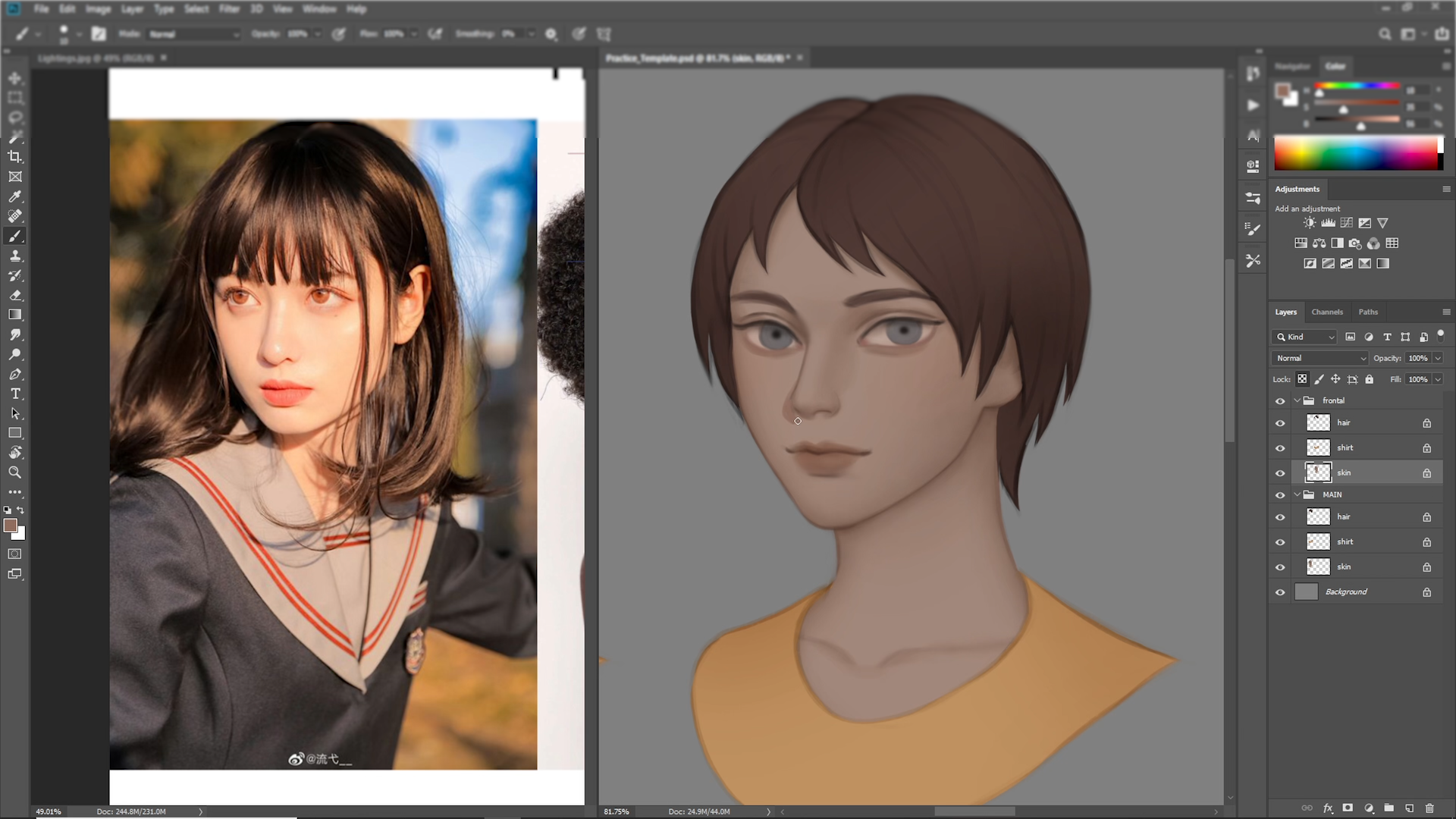Select the Spot Healing Brush tool

click(14, 216)
